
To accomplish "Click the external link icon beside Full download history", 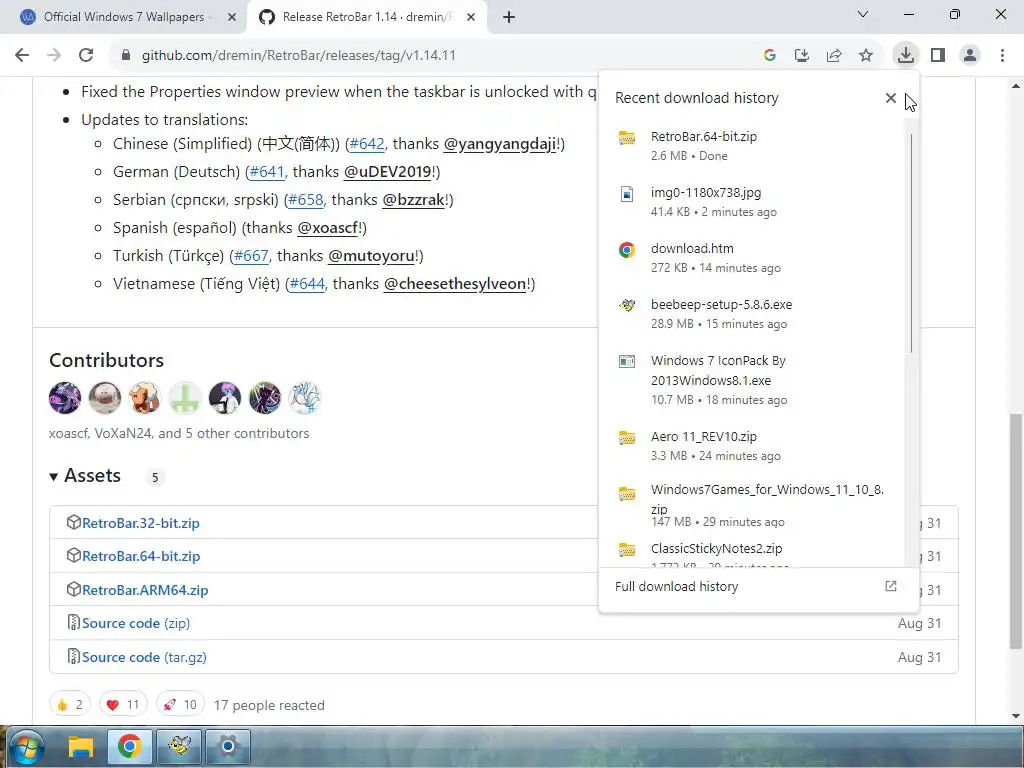I will pyautogui.click(x=890, y=586).
